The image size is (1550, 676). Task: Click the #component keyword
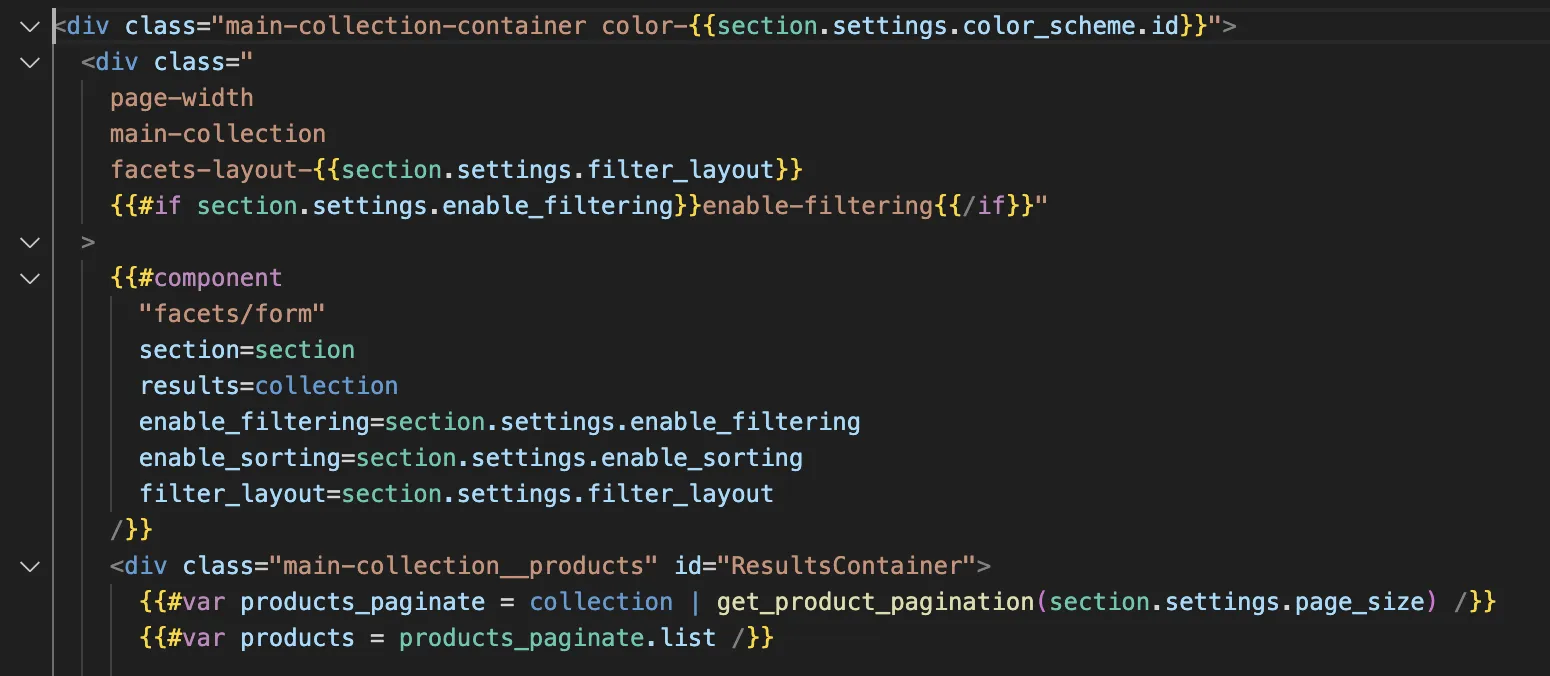[211, 278]
